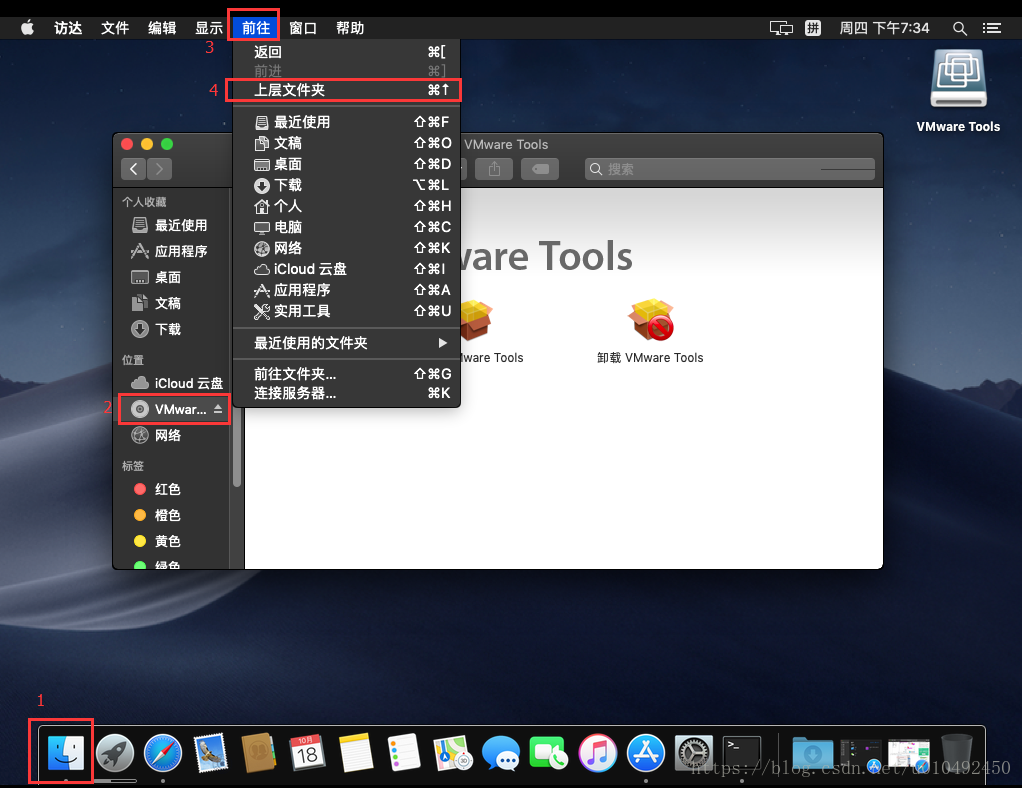Choose 桌面 in the Go menu

(x=347, y=164)
